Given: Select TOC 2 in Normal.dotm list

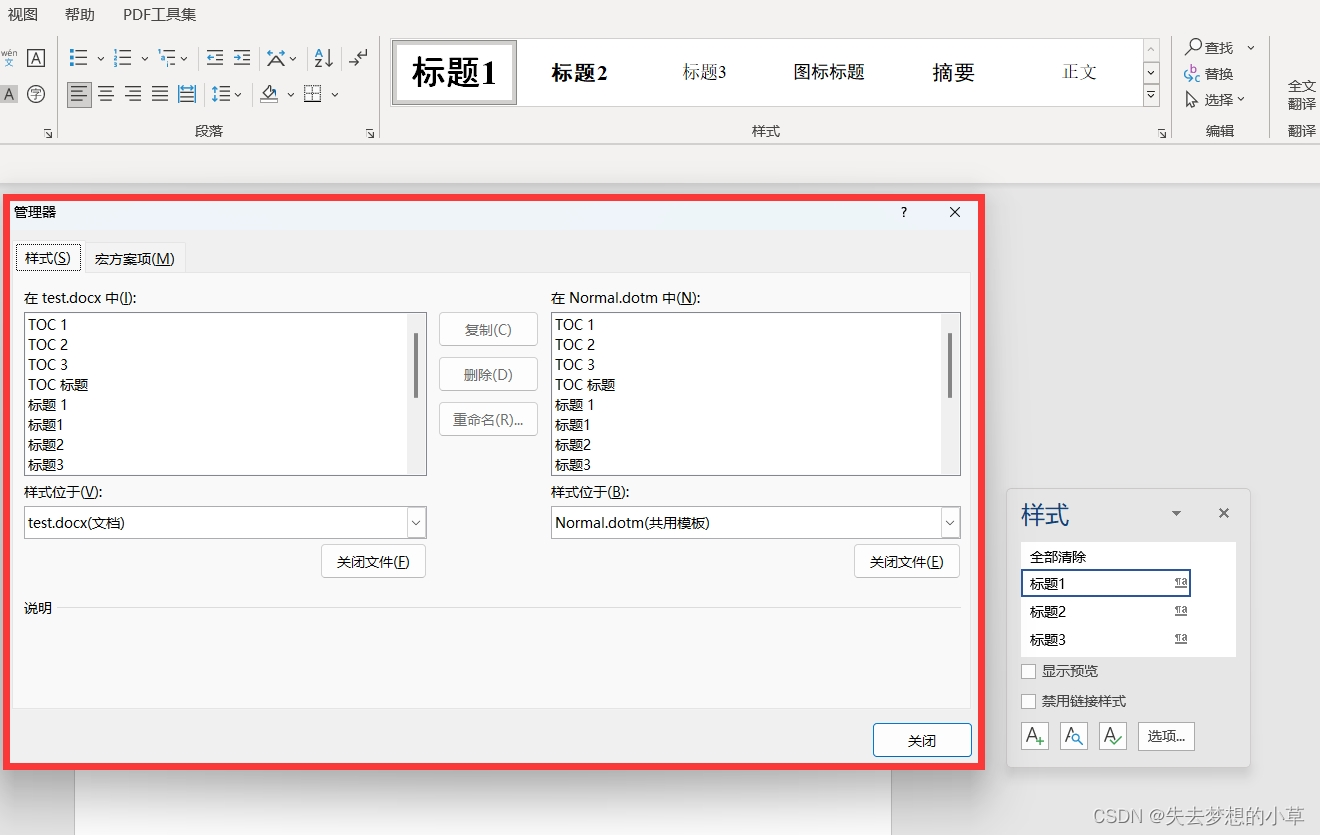Looking at the screenshot, I should click(746, 345).
